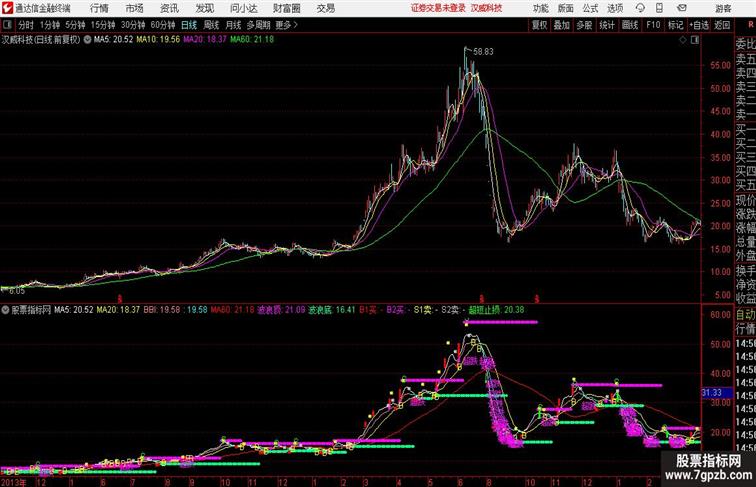Viewport: 756px width, 487px height.
Task: Open the 版面 layout menu
Action: click(566, 8)
